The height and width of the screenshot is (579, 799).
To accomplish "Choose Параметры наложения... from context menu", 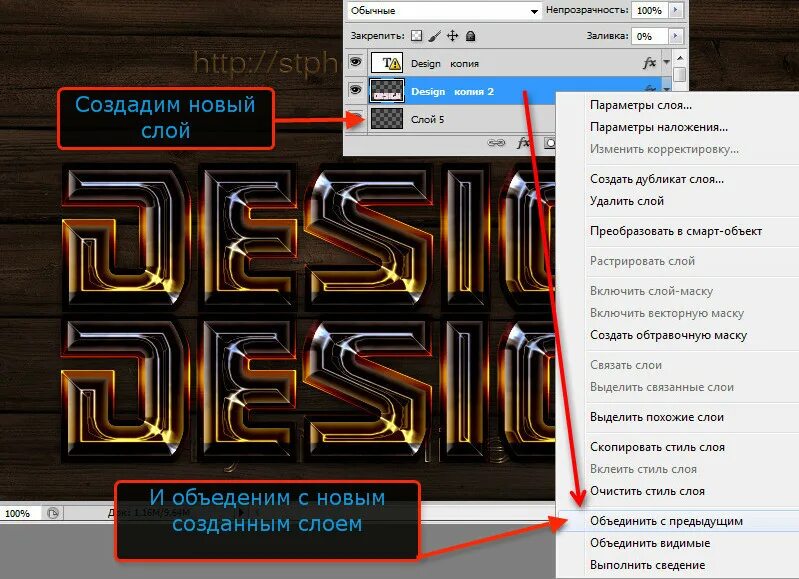I will tap(658, 127).
